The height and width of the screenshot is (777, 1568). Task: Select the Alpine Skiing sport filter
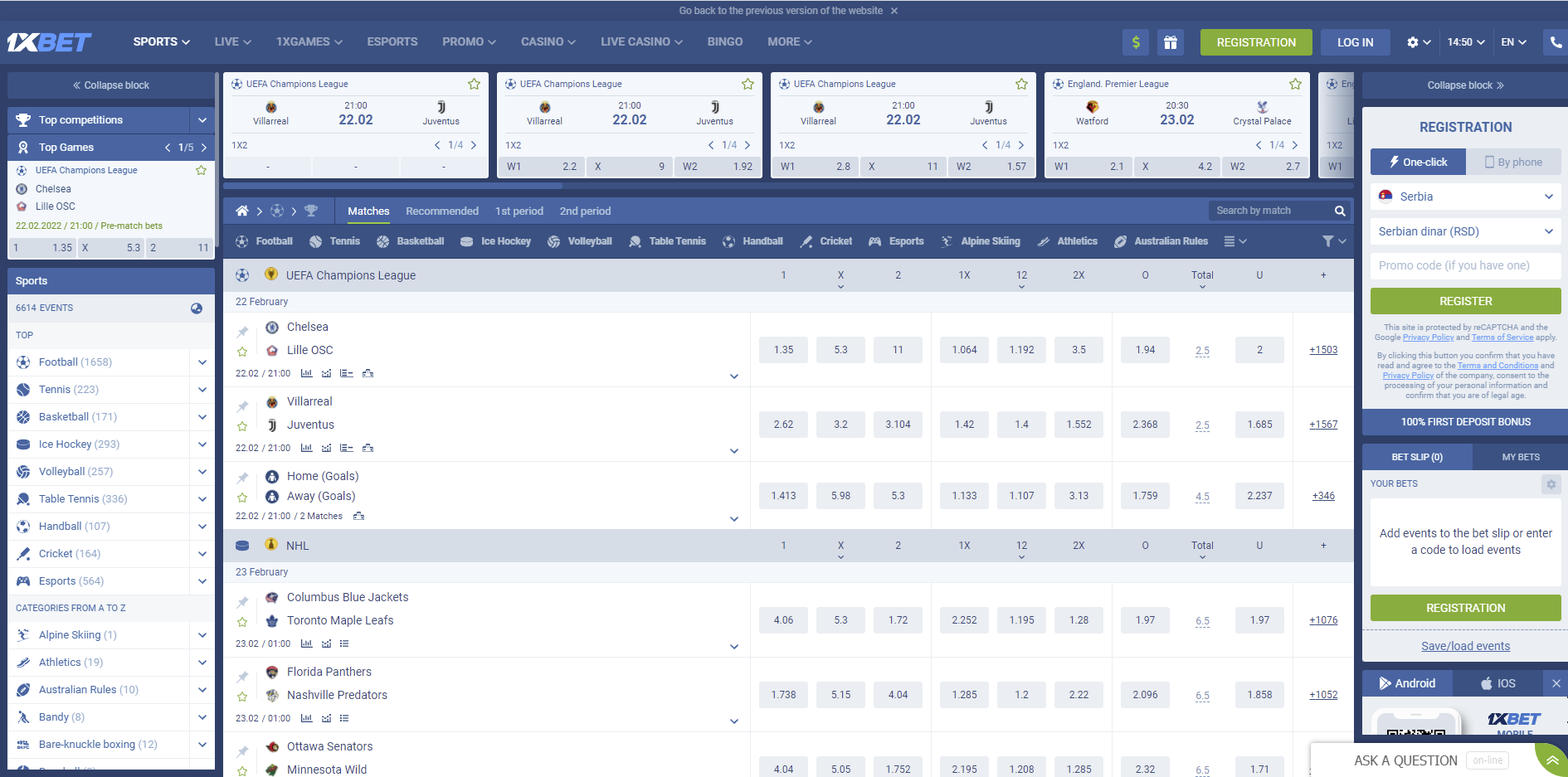pos(980,241)
